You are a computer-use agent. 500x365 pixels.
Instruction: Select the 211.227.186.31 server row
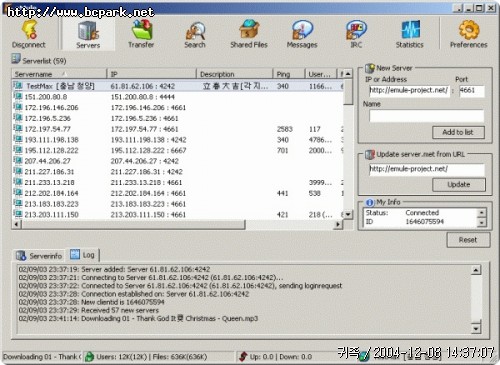(x=178, y=171)
